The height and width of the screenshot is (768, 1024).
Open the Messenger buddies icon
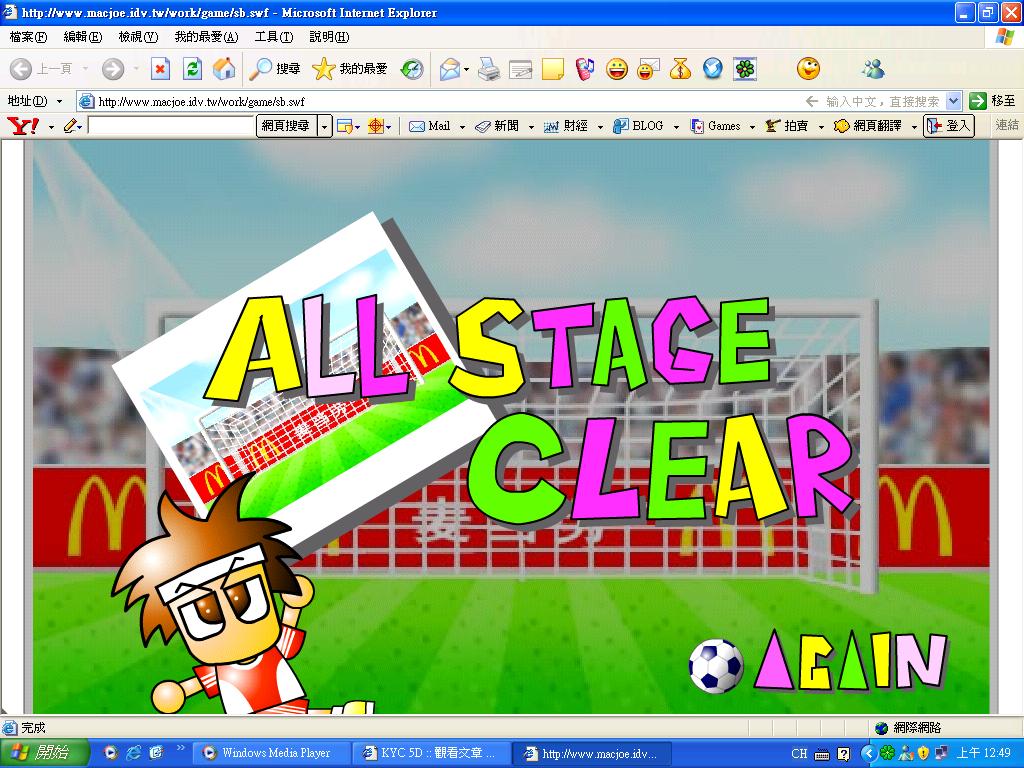point(873,69)
